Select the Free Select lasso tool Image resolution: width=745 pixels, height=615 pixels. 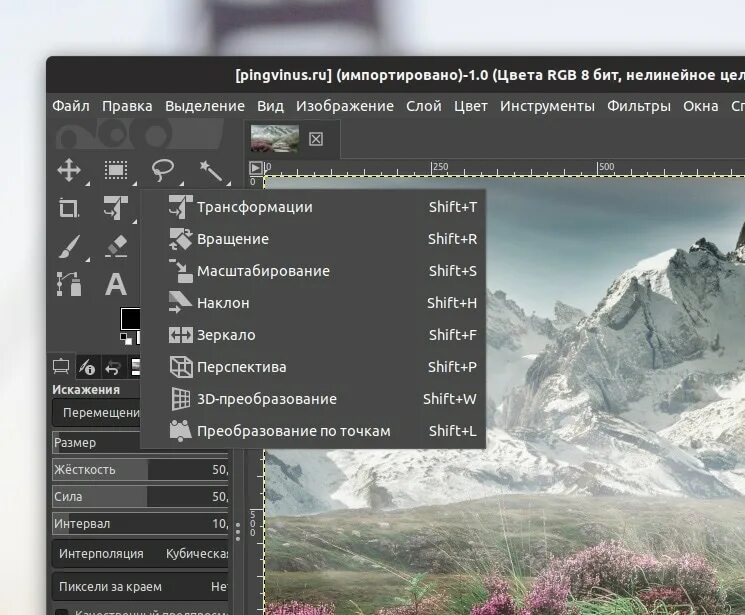[x=162, y=170]
